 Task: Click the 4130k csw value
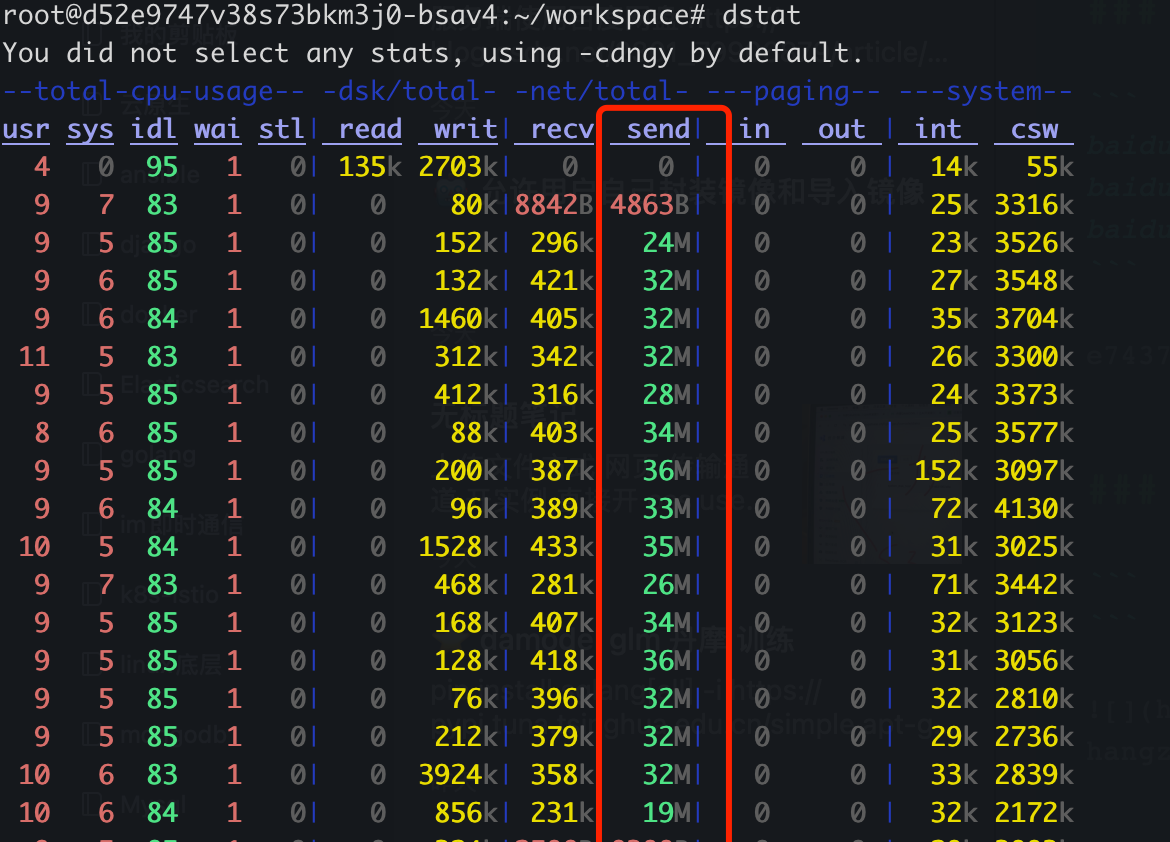pyautogui.click(x=1034, y=509)
